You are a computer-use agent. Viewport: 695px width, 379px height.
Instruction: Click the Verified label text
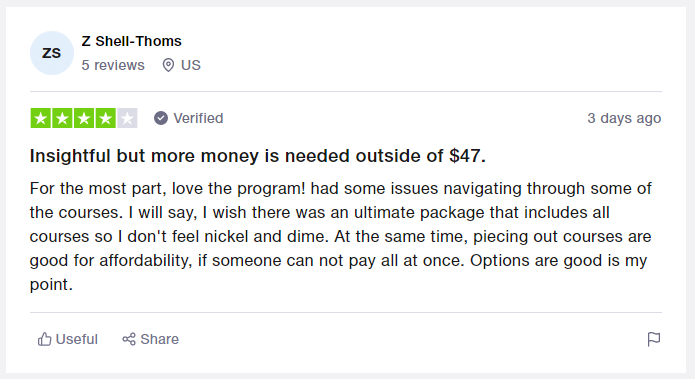[x=198, y=118]
